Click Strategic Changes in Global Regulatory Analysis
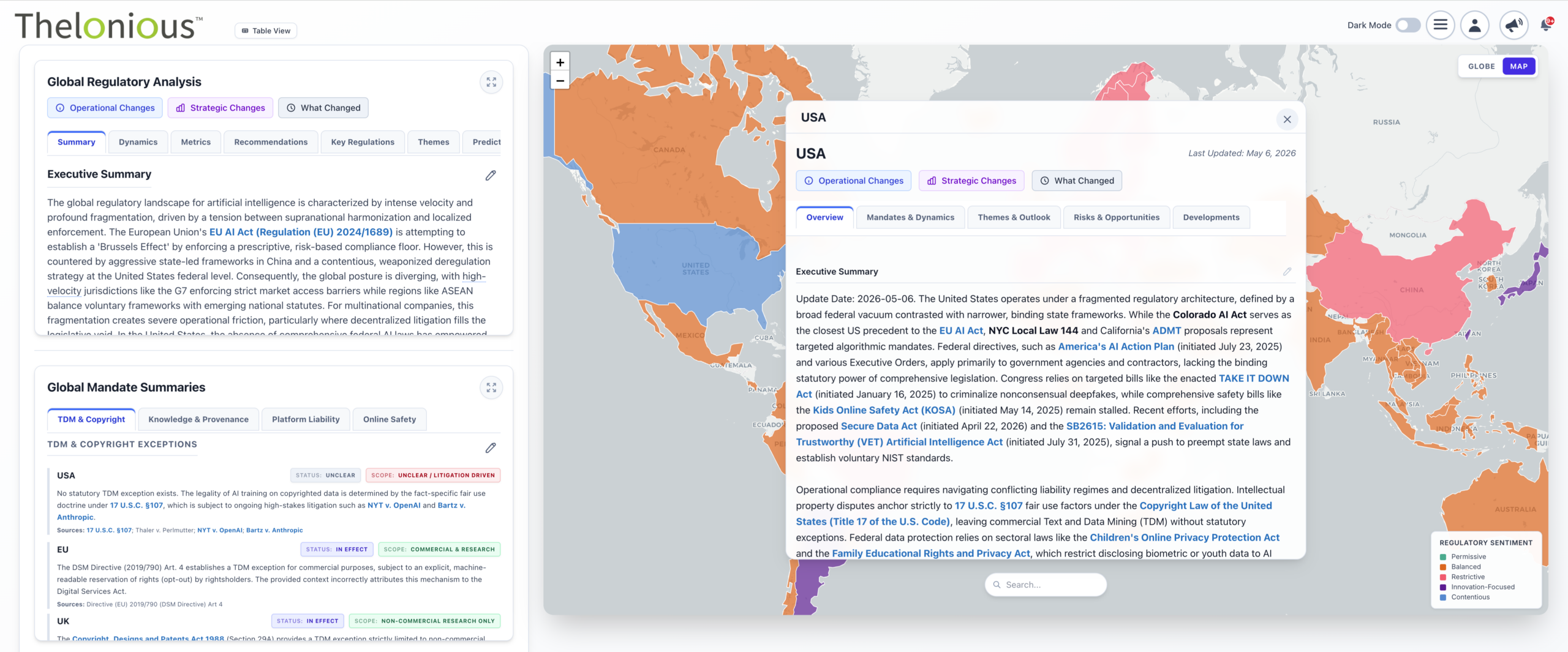The height and width of the screenshot is (652, 1568). coord(221,108)
